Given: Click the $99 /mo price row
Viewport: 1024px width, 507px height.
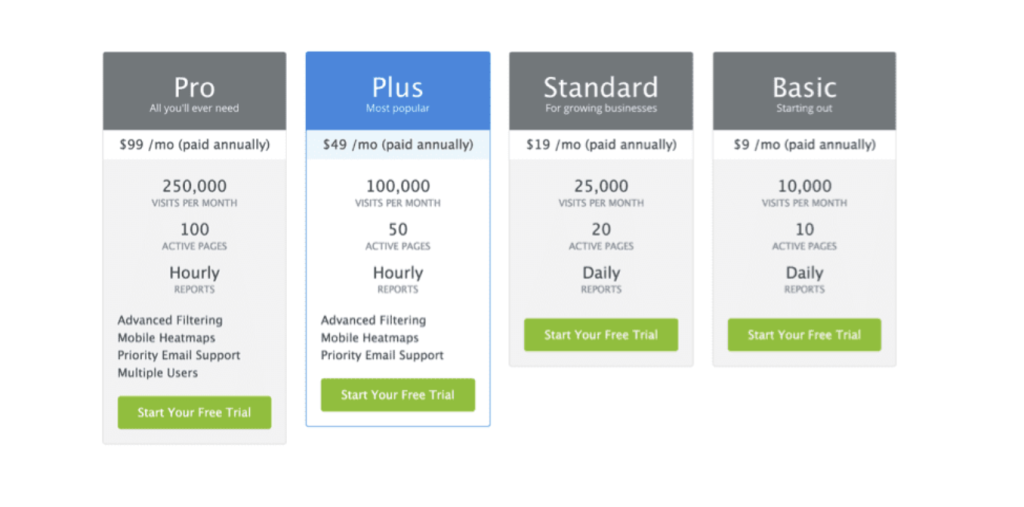Looking at the screenshot, I should (x=195, y=144).
